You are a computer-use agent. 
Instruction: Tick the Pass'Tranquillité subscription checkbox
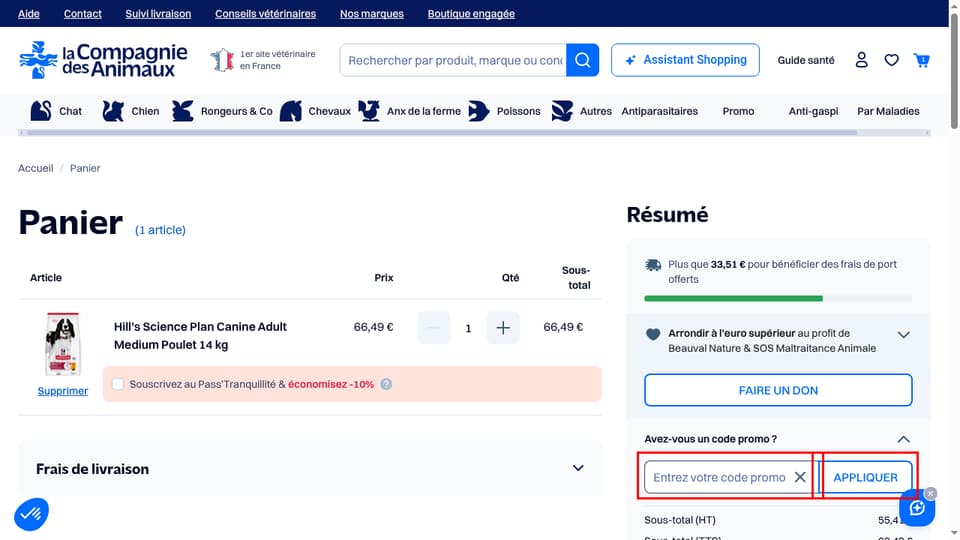point(118,384)
